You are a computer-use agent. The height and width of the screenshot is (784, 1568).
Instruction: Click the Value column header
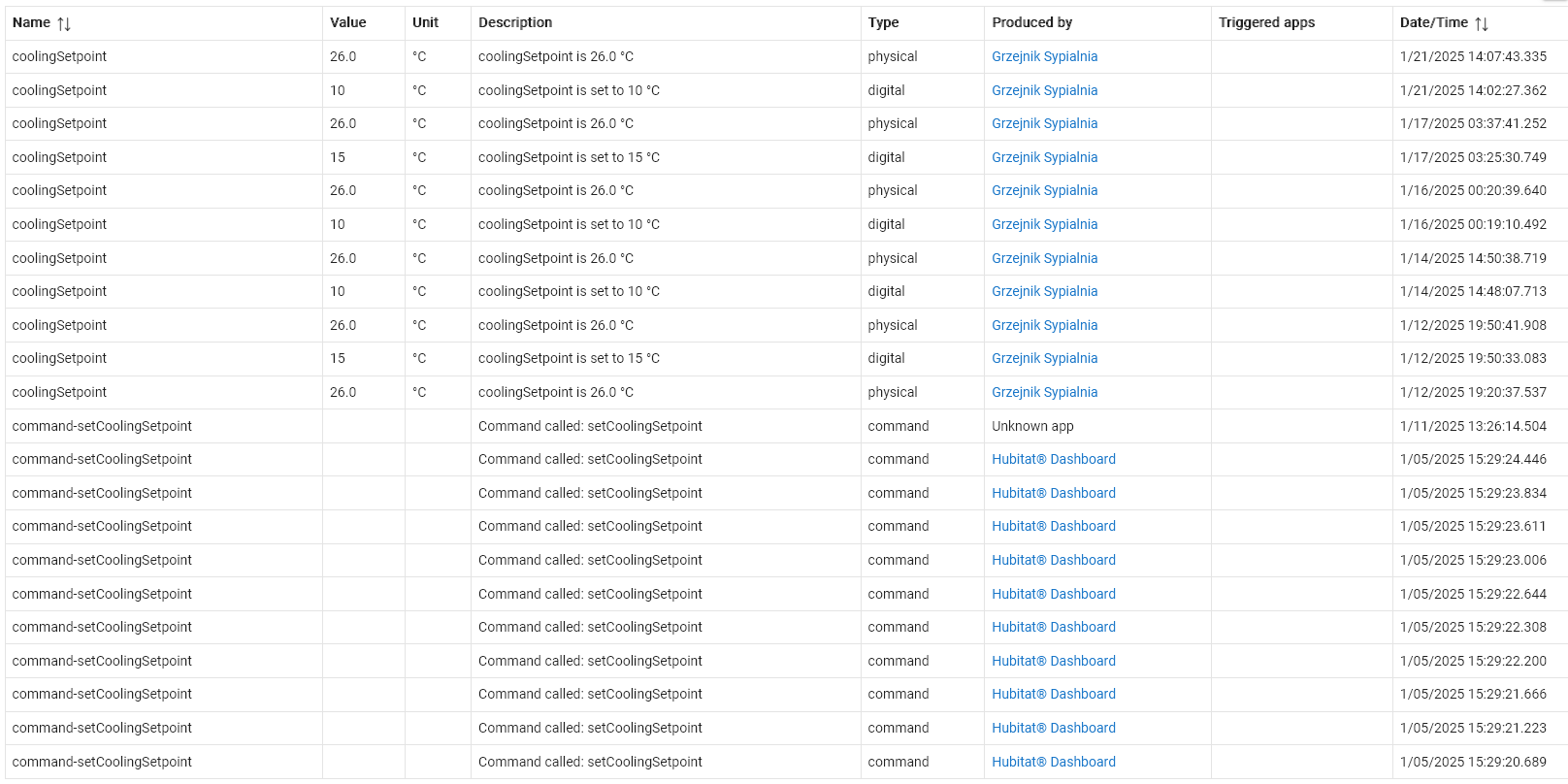347,22
